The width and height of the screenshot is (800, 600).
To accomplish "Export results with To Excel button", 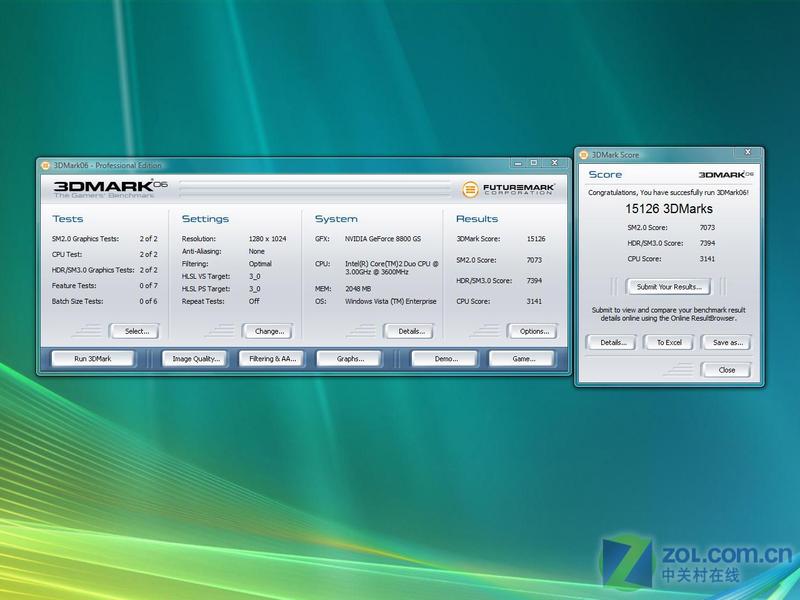I will tap(669, 342).
